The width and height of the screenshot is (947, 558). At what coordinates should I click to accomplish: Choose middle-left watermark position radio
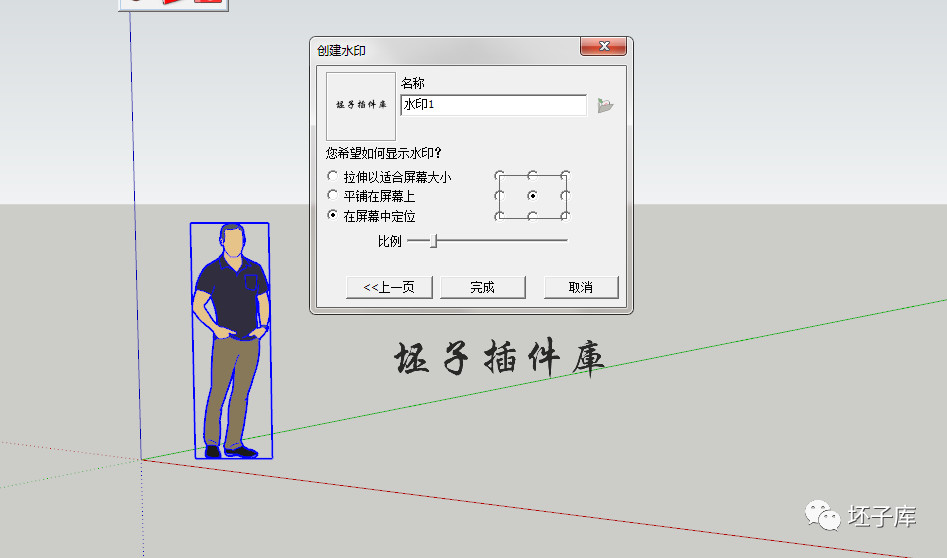point(499,196)
